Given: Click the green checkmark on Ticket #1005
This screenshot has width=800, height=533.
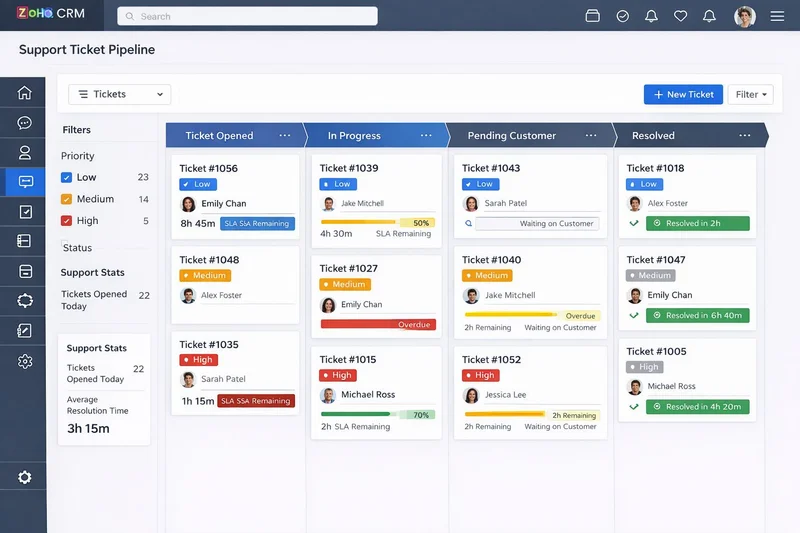Looking at the screenshot, I should pos(634,407).
